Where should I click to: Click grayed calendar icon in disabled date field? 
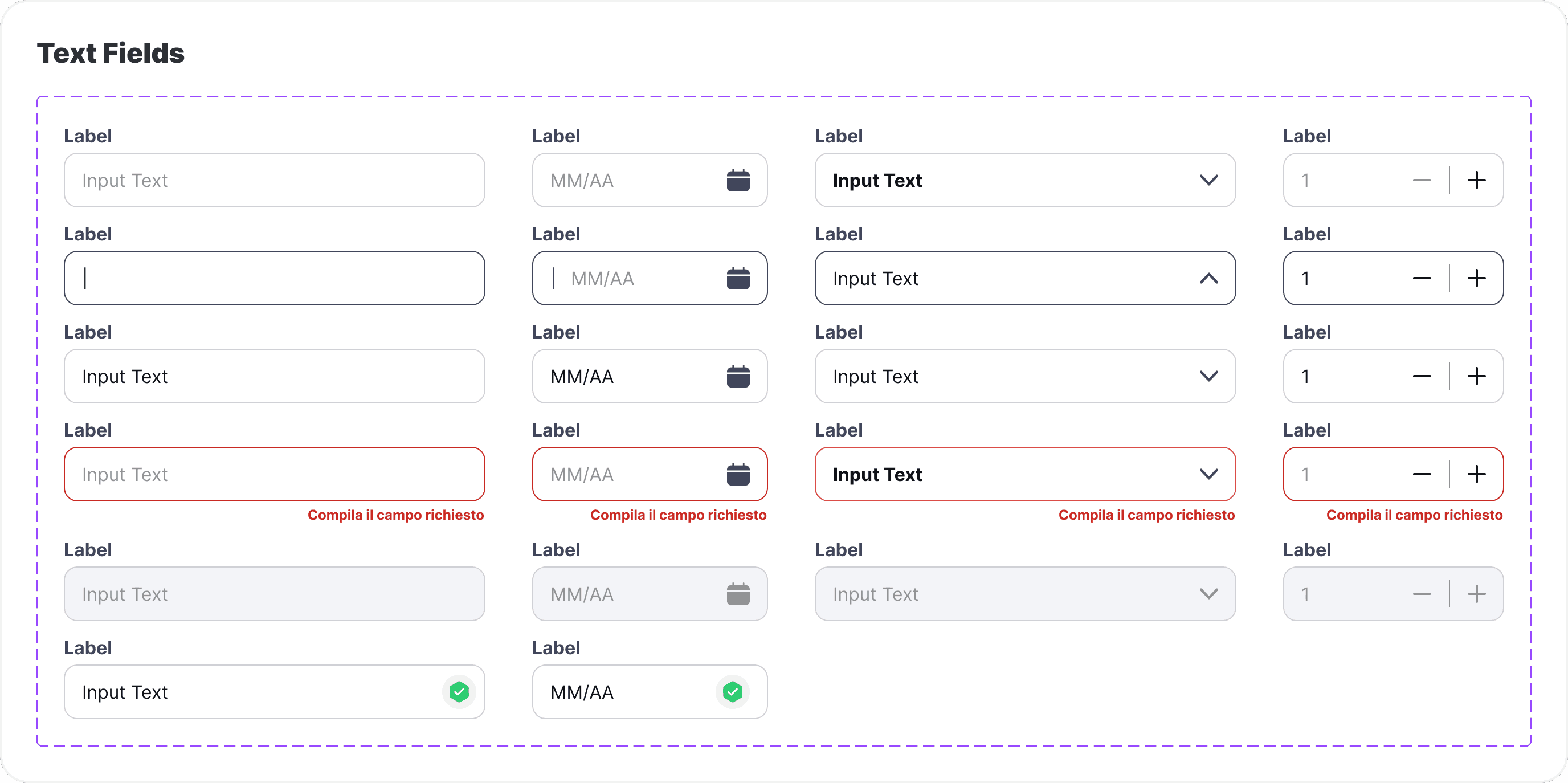pyautogui.click(x=738, y=594)
